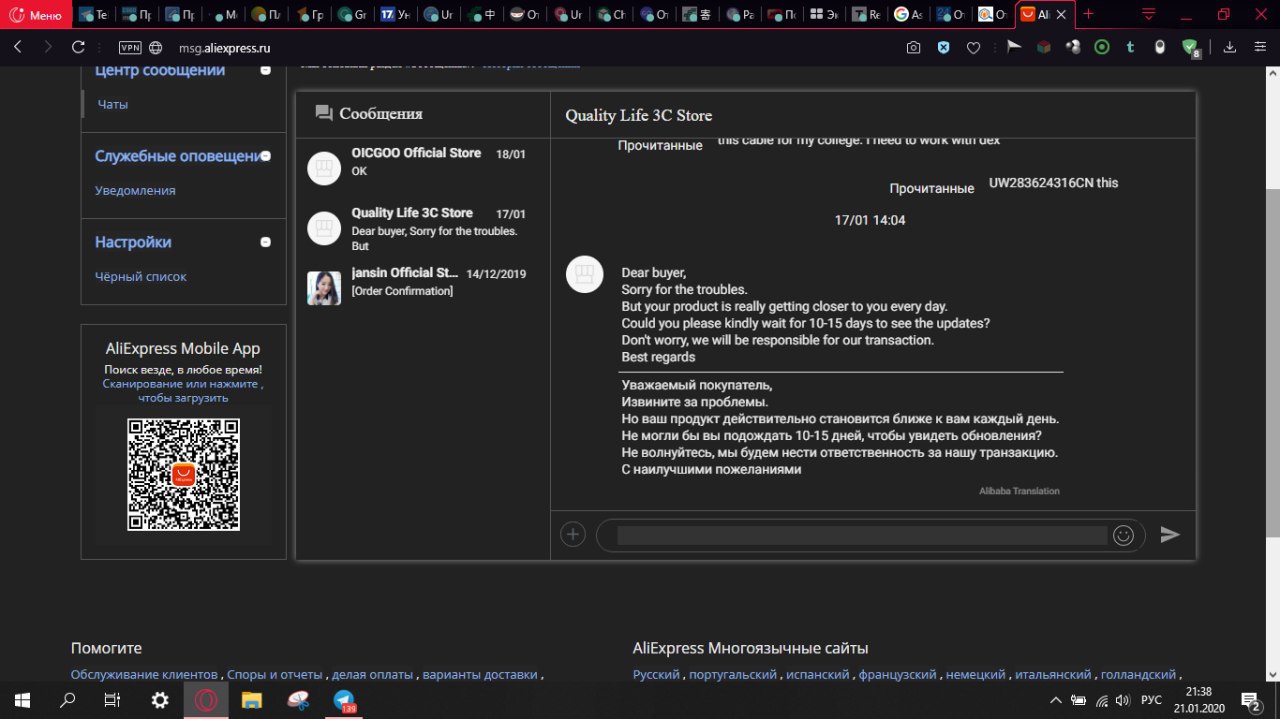Click the green circle extension icon
Screen dimensions: 1280x719
click(1101, 47)
